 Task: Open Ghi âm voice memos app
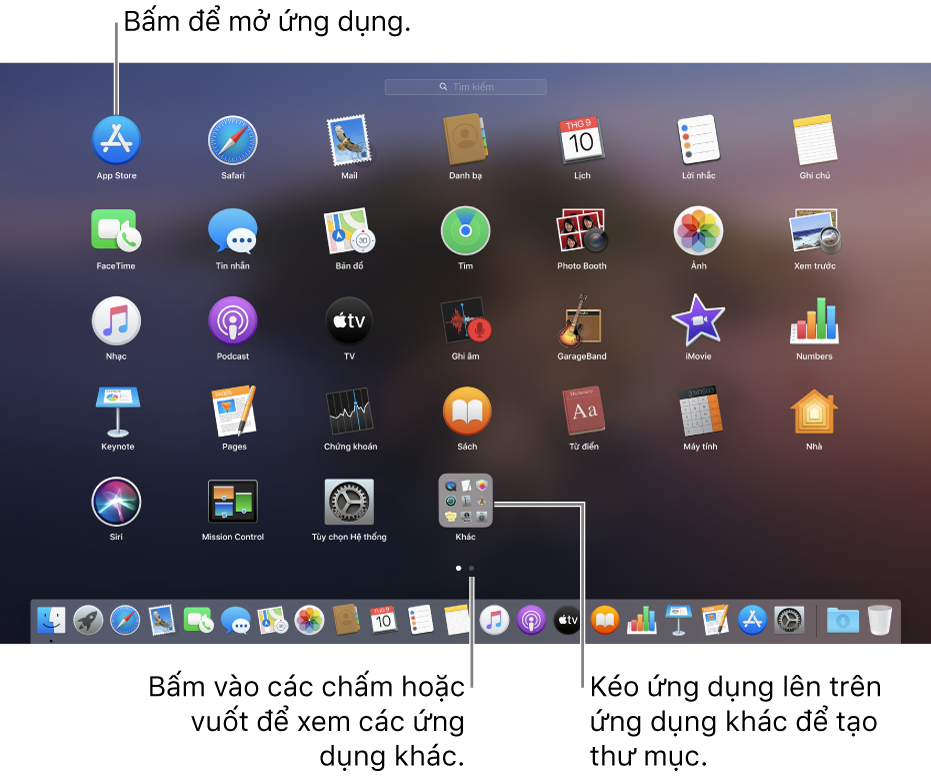466,321
